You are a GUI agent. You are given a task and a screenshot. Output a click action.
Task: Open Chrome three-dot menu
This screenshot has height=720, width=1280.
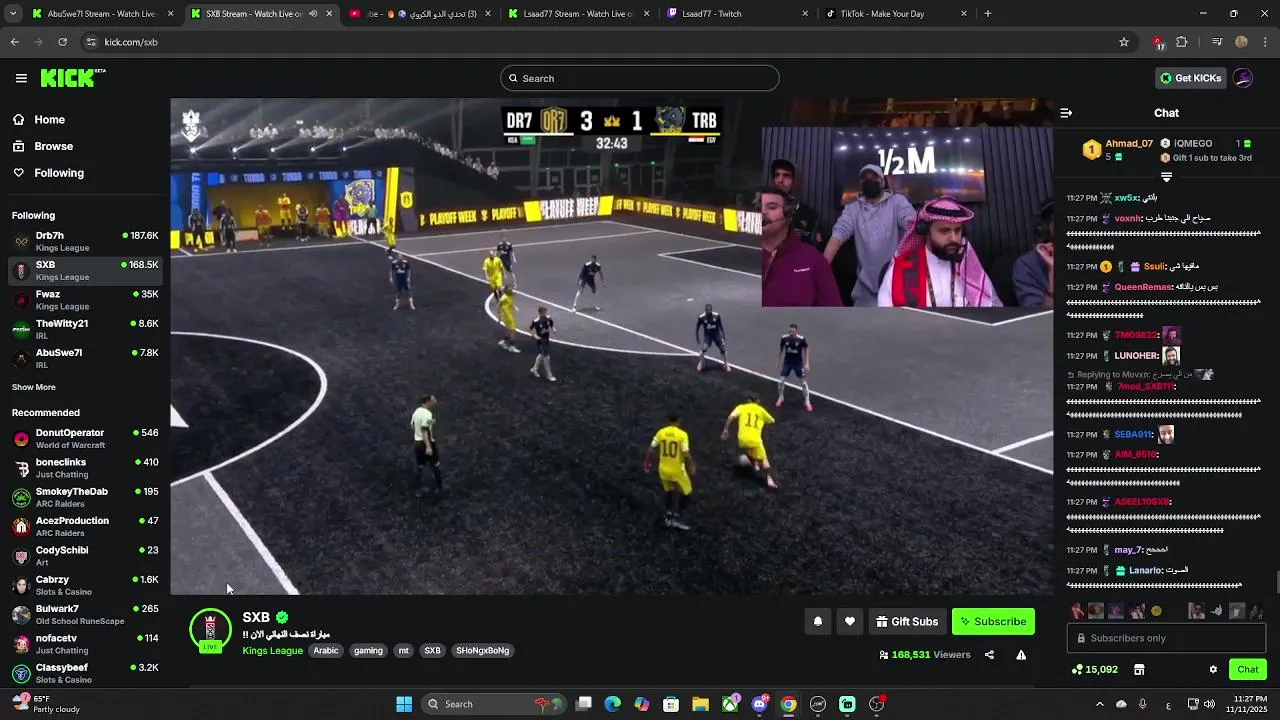(x=1266, y=42)
